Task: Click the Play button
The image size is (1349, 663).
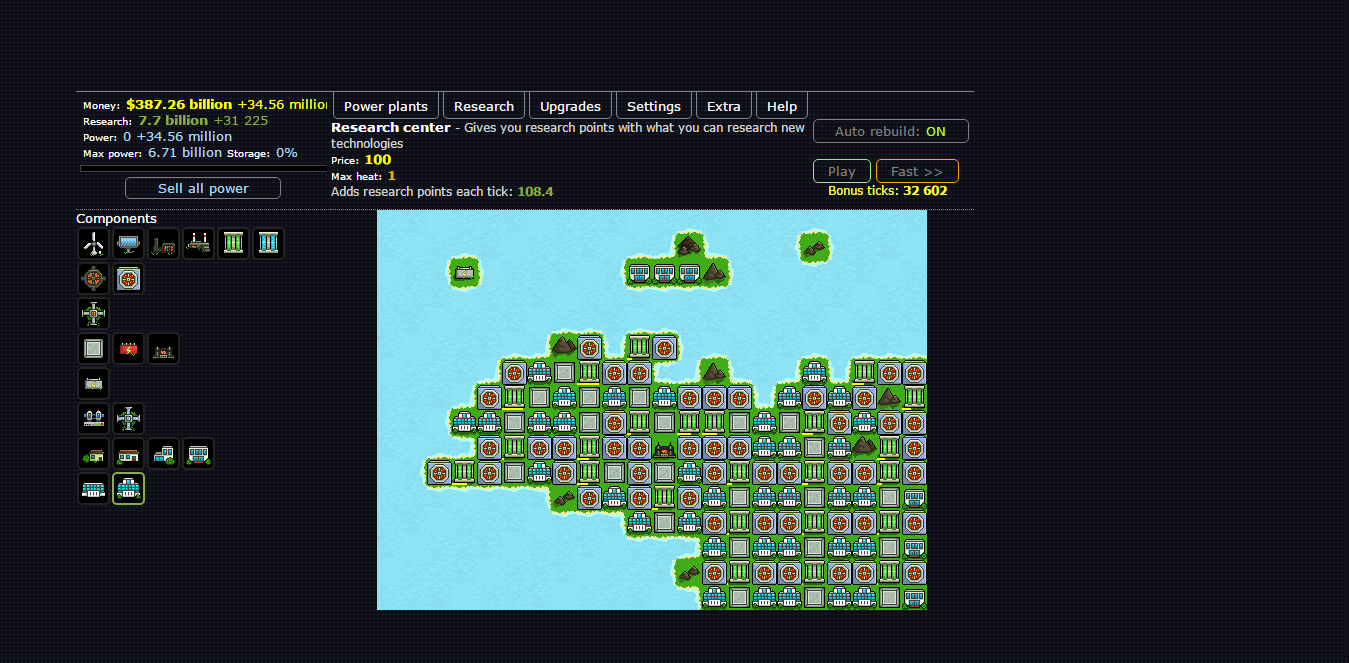Action: (x=842, y=171)
